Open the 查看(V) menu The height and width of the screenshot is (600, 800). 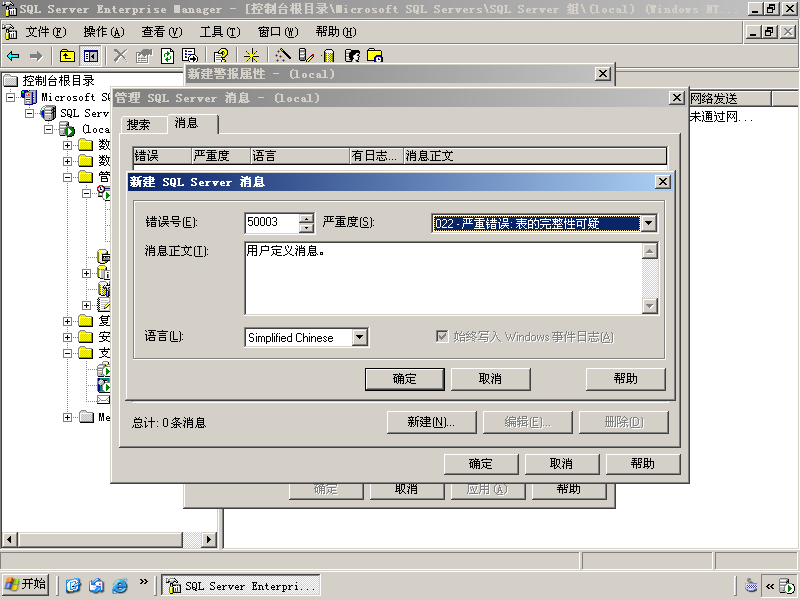pos(162,32)
